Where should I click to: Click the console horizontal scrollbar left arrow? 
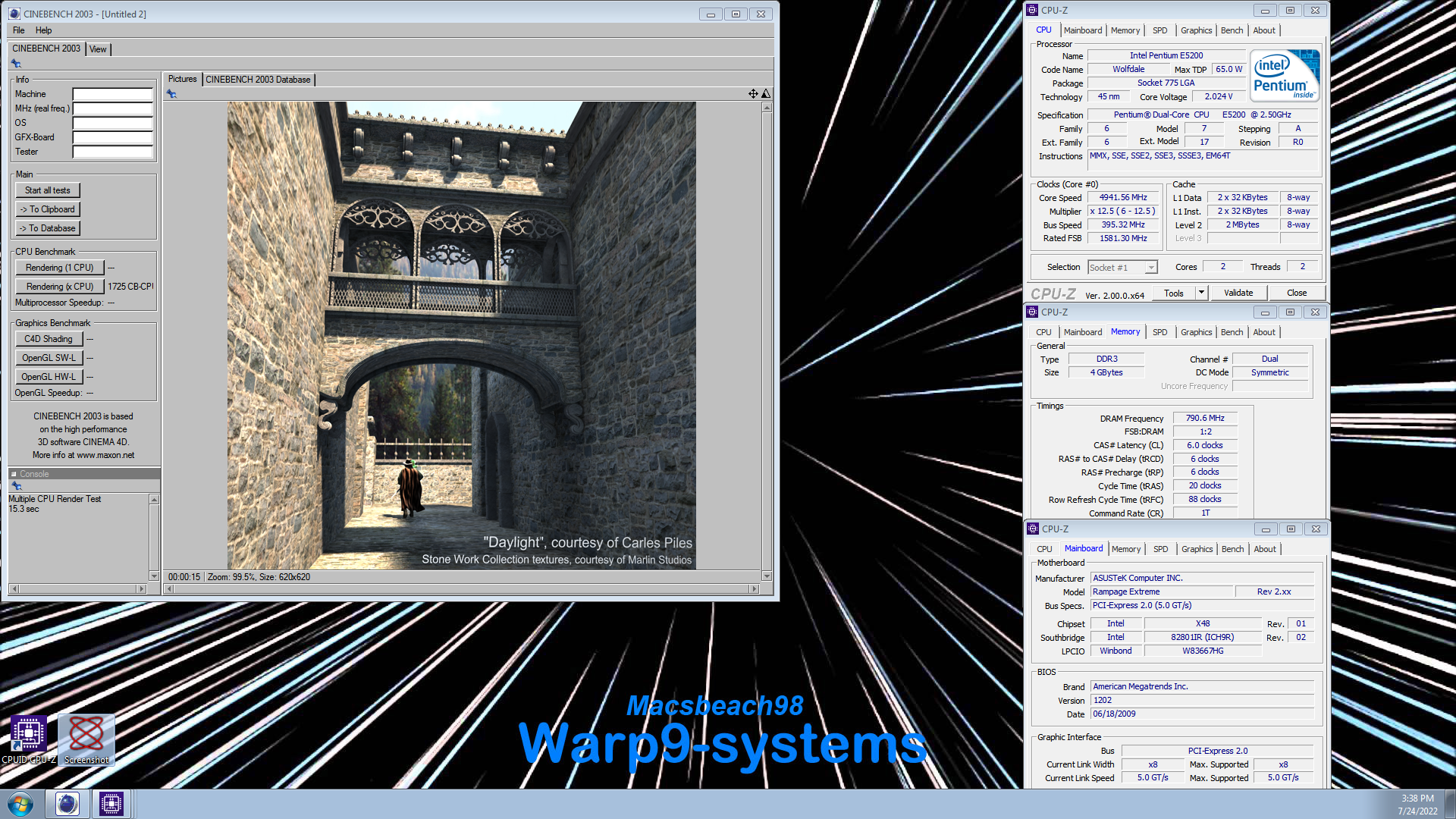click(x=14, y=589)
